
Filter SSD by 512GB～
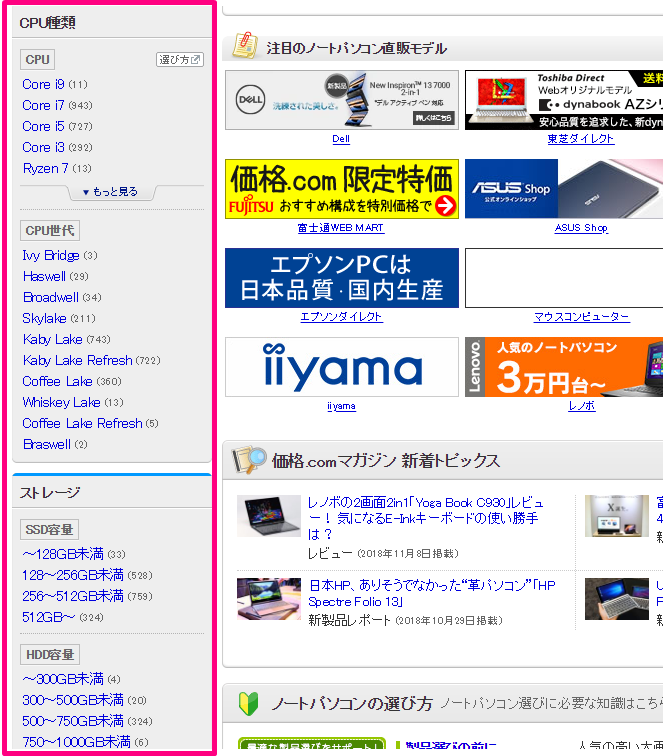pyautogui.click(x=49, y=617)
